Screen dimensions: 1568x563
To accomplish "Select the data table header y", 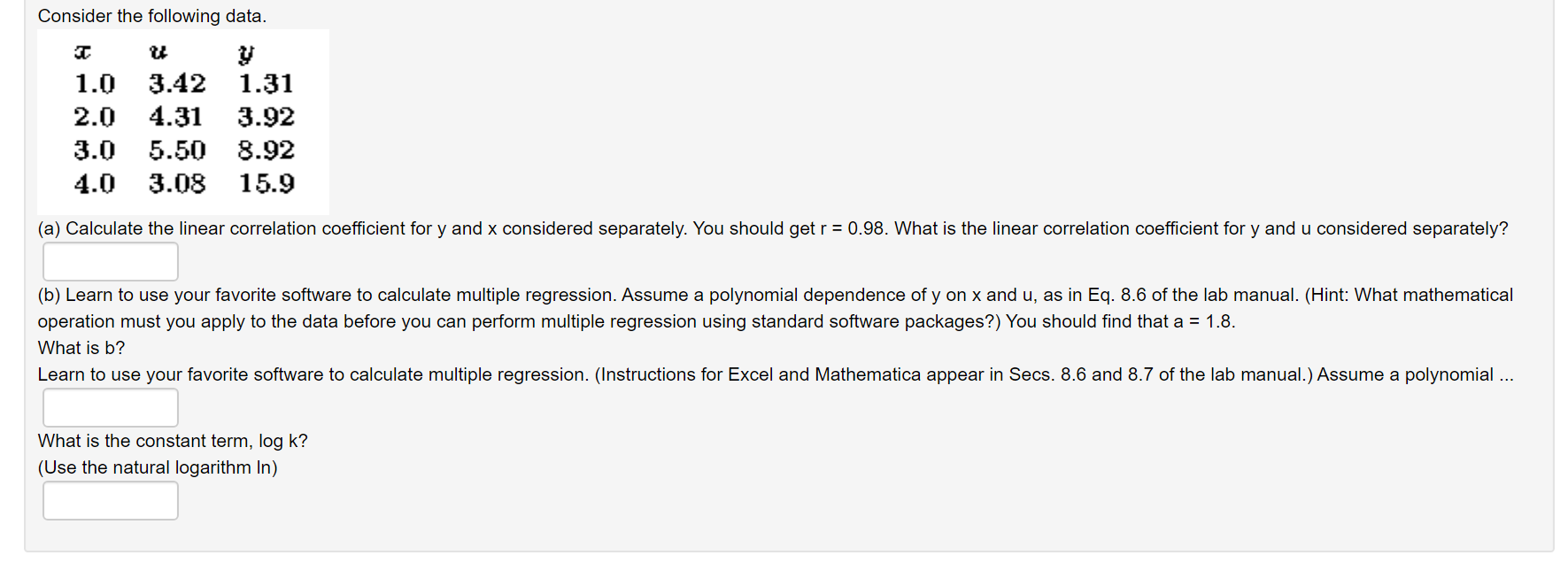I will pos(245,55).
